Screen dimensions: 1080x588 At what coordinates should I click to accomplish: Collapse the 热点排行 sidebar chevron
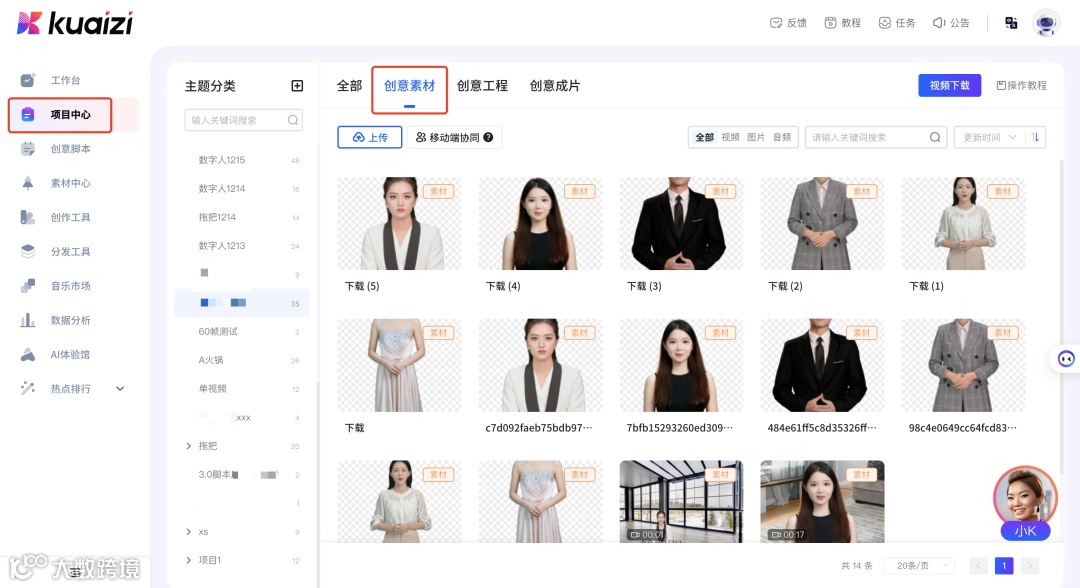click(120, 388)
